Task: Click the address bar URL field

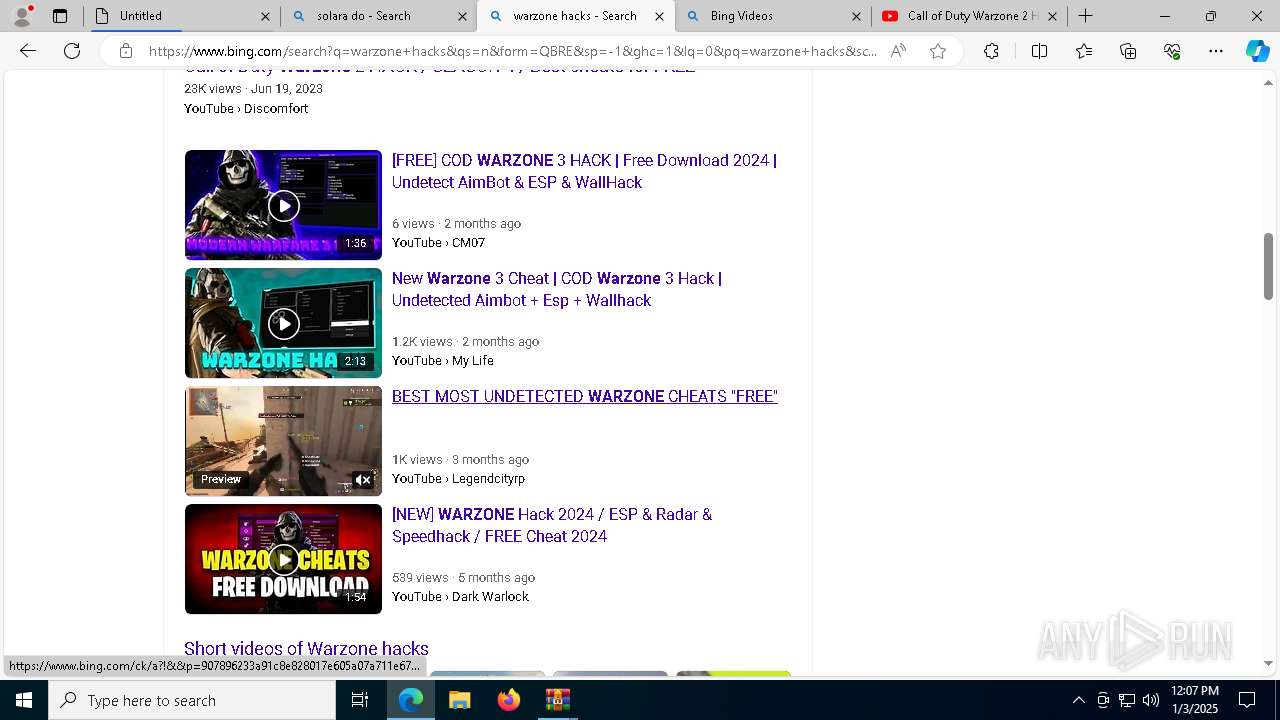Action: 512,51
